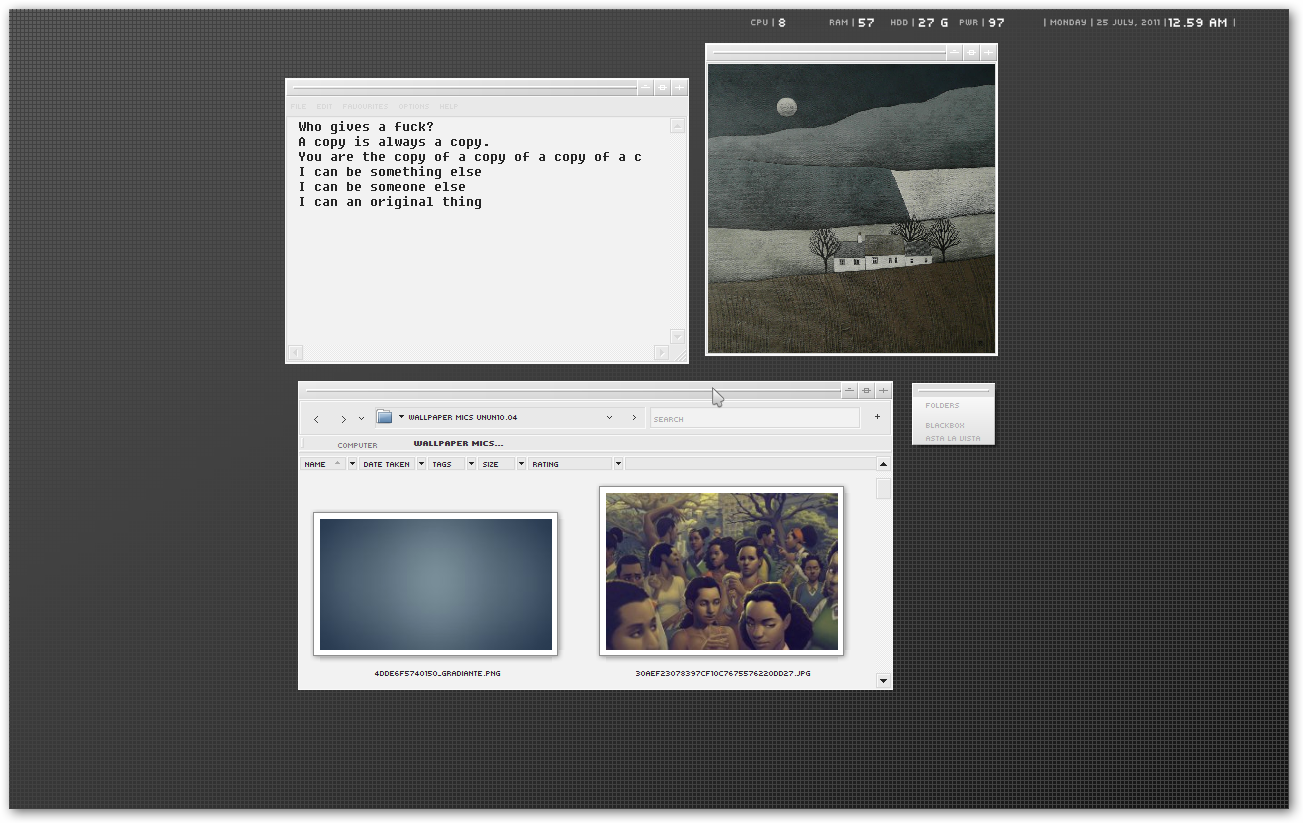Go back in the wallpaper folder window
This screenshot has height=823, width=1303.
point(316,419)
